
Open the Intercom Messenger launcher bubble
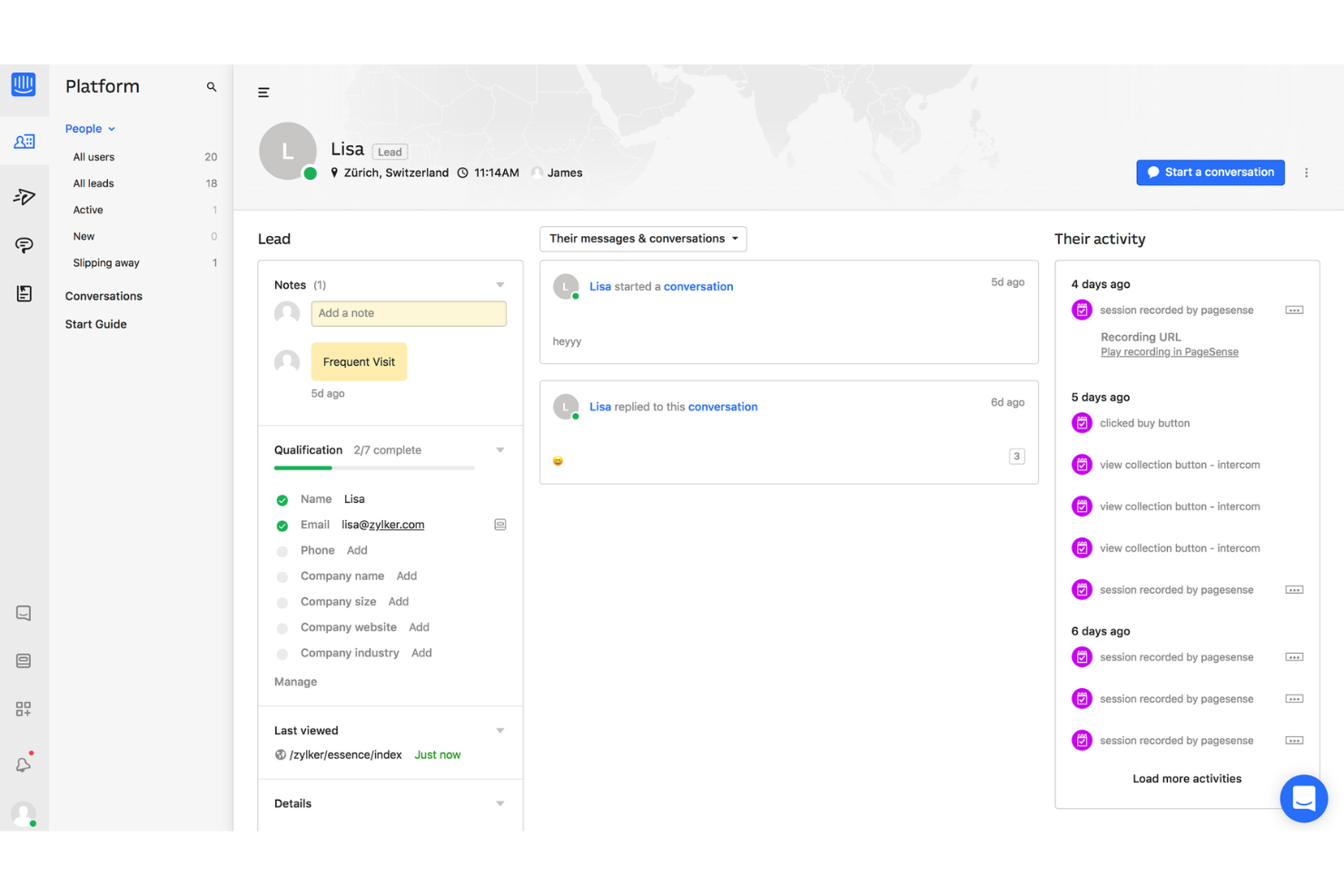click(1304, 798)
